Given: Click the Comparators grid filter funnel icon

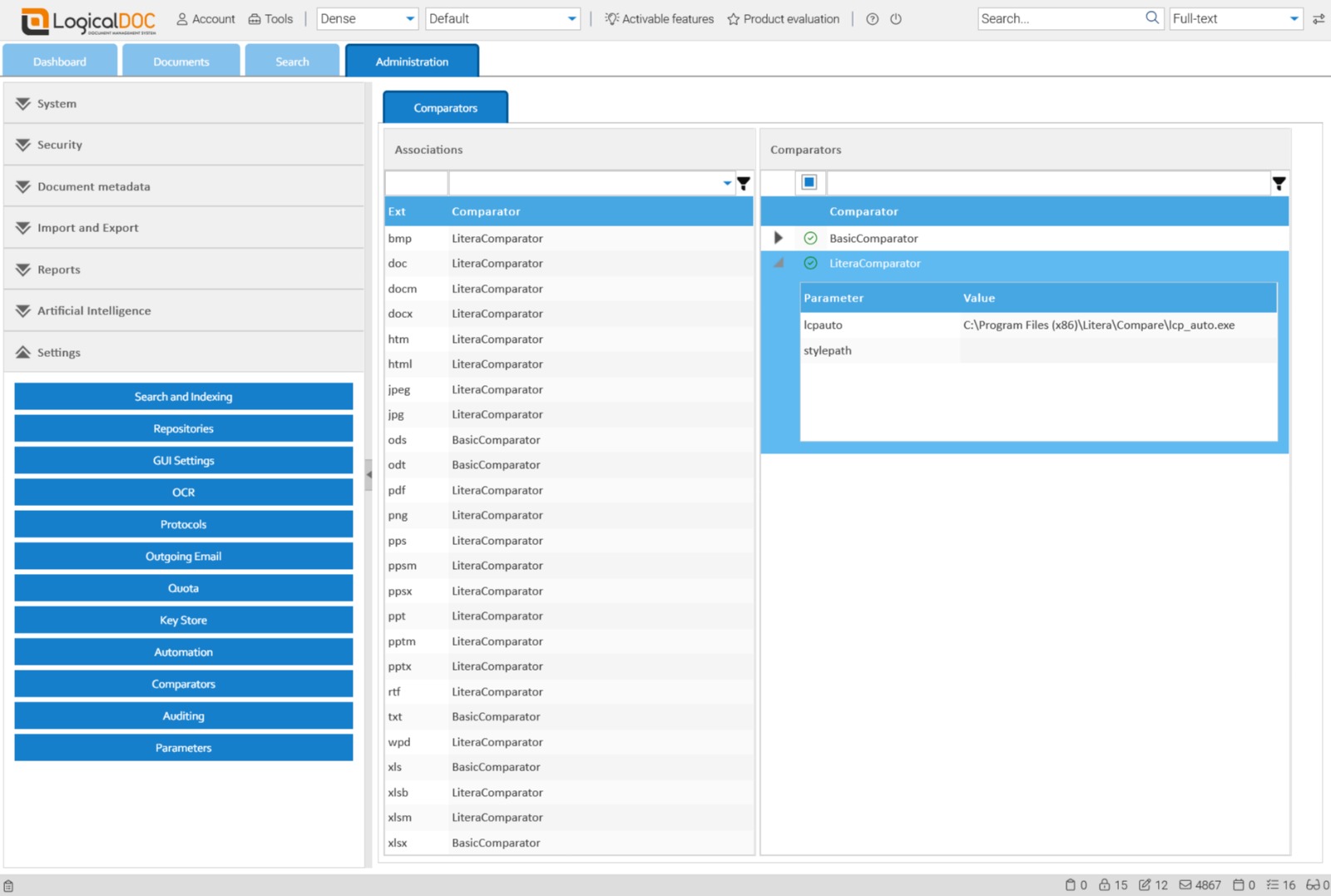Looking at the screenshot, I should click(x=1279, y=183).
